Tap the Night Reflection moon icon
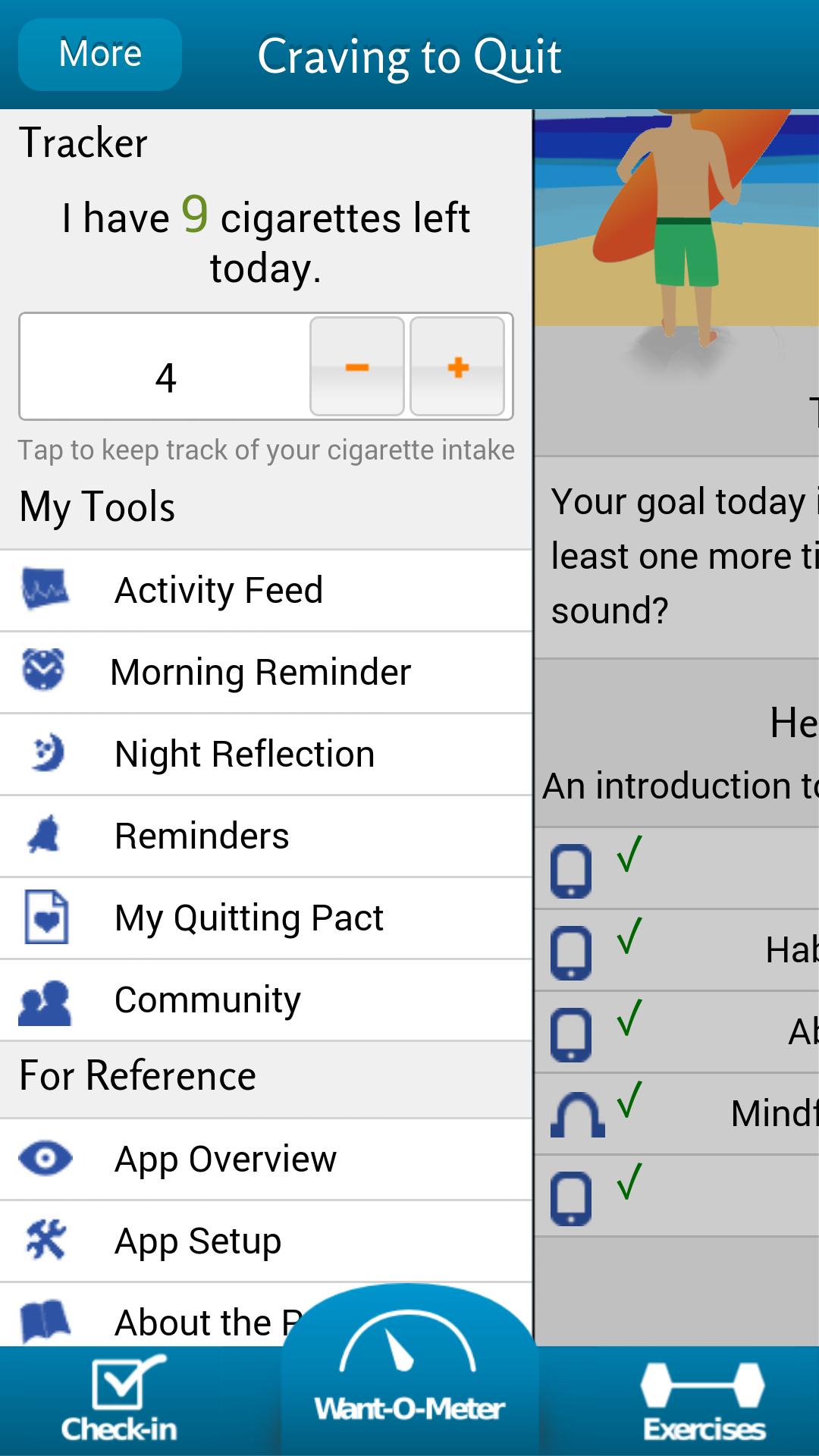The height and width of the screenshot is (1456, 819). click(47, 754)
